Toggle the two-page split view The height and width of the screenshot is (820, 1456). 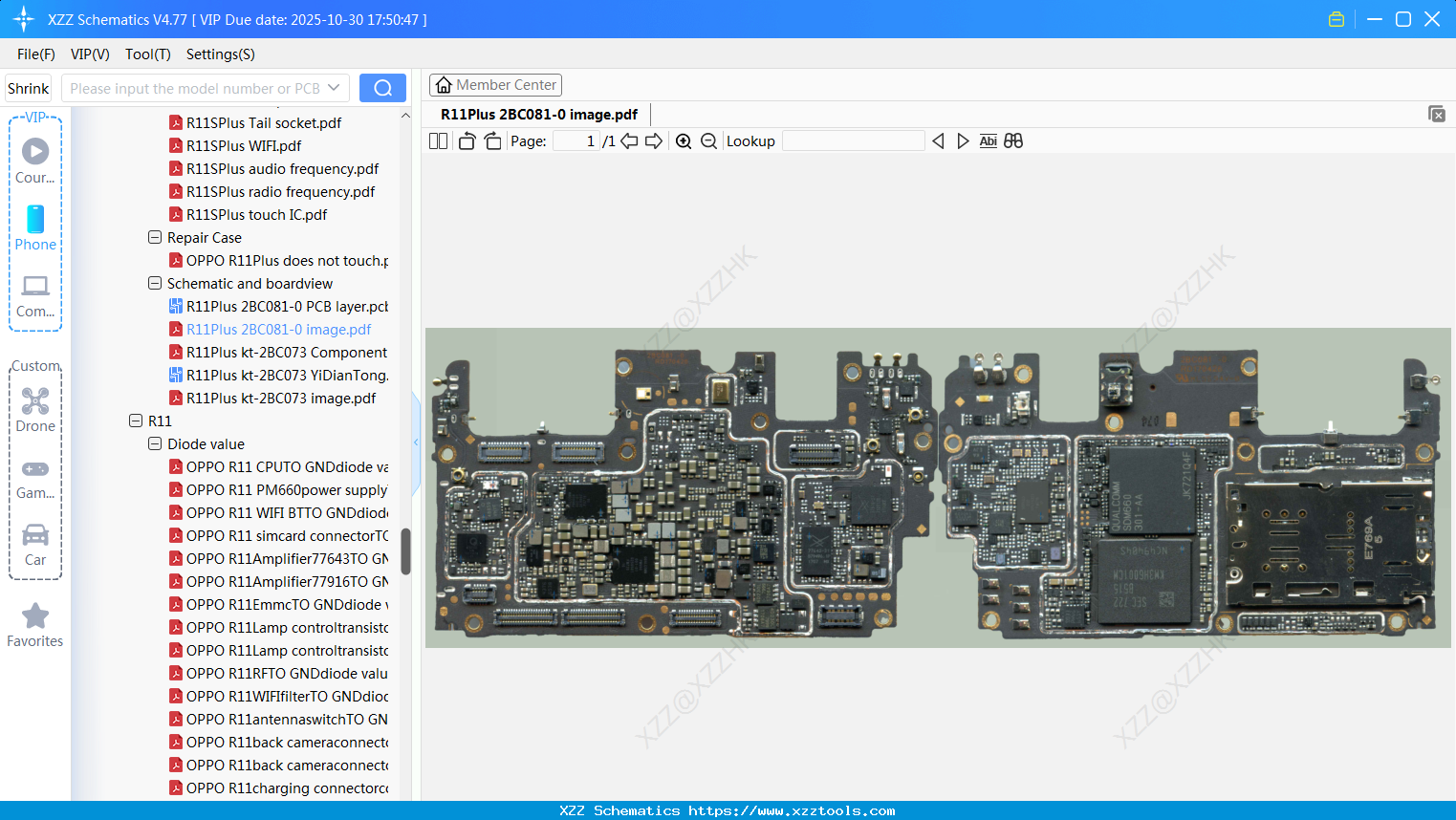(438, 141)
